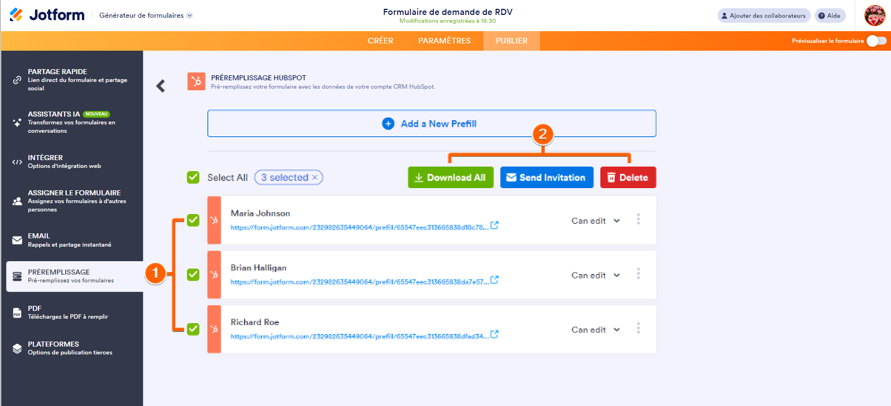891x406 pixels.
Task: Toggle Prévisualiser le formulaire switch
Action: 876,41
